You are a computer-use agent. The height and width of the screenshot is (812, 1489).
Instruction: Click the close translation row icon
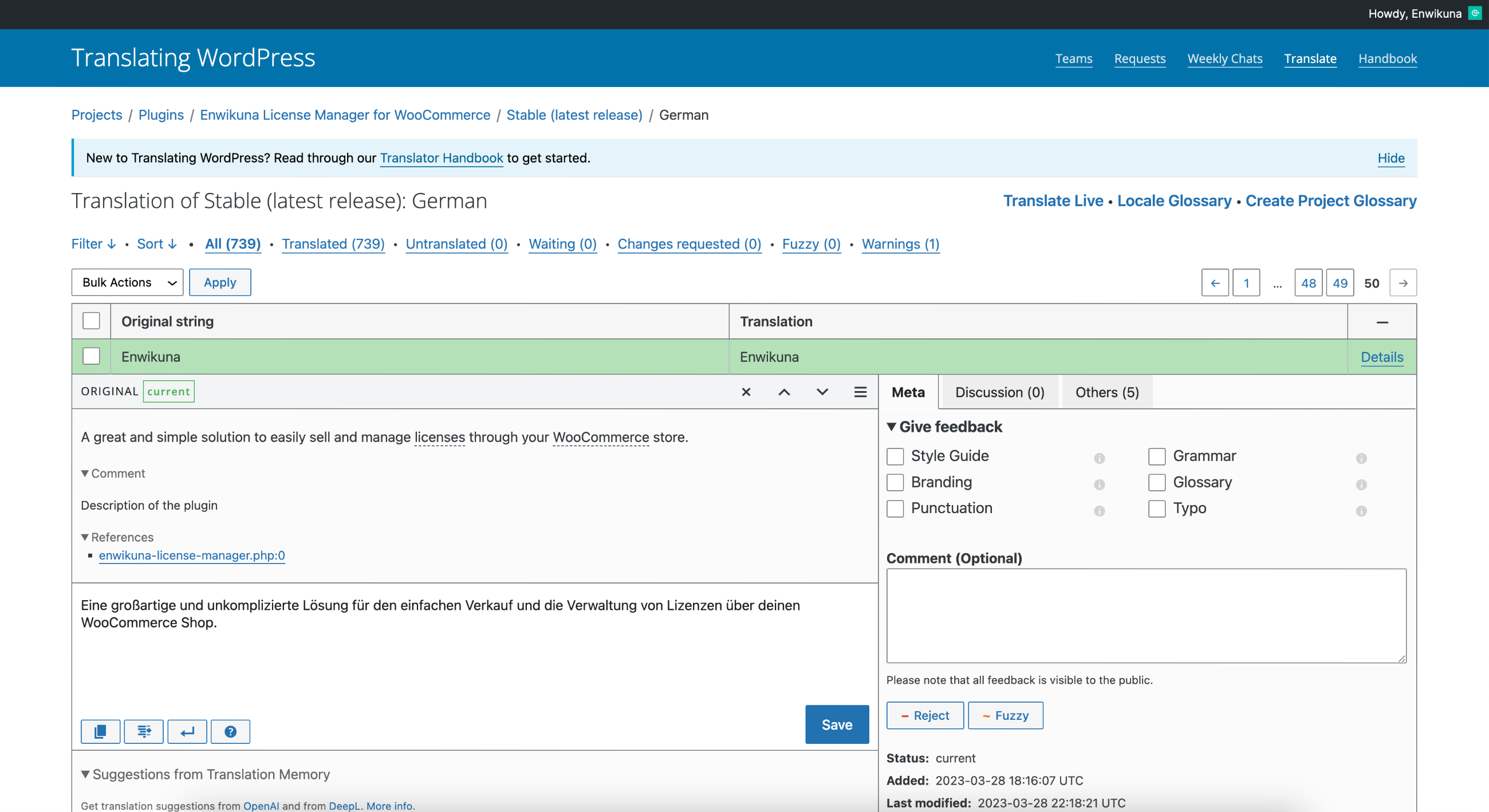click(746, 391)
